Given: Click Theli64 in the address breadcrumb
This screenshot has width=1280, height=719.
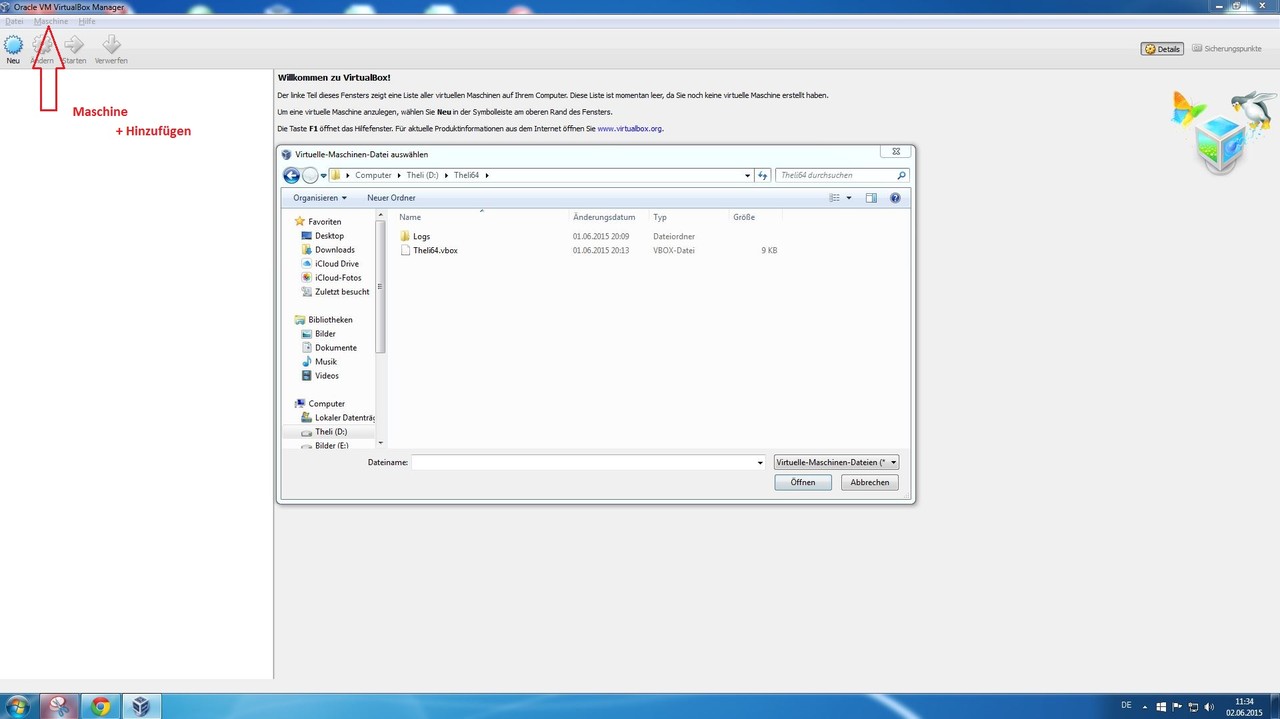Looking at the screenshot, I should 467,175.
